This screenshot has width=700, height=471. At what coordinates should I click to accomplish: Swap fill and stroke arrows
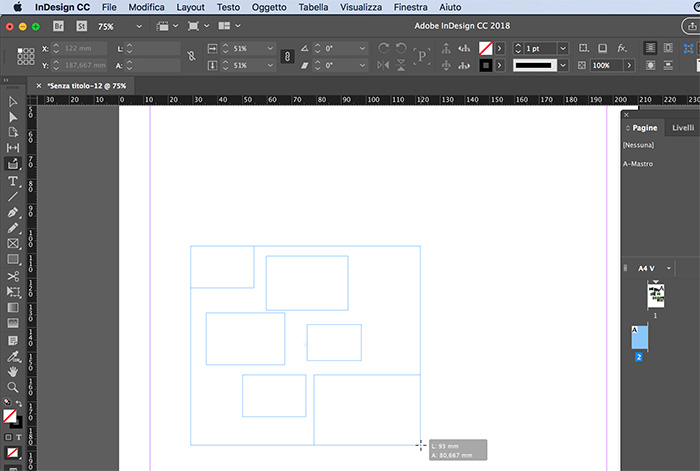pyautogui.click(x=19, y=404)
